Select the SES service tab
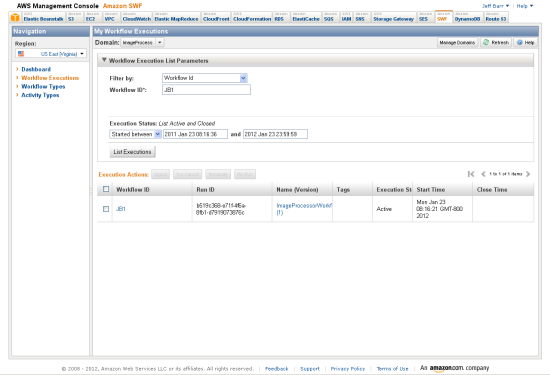Viewport: 550px width, 375px height. point(425,17)
